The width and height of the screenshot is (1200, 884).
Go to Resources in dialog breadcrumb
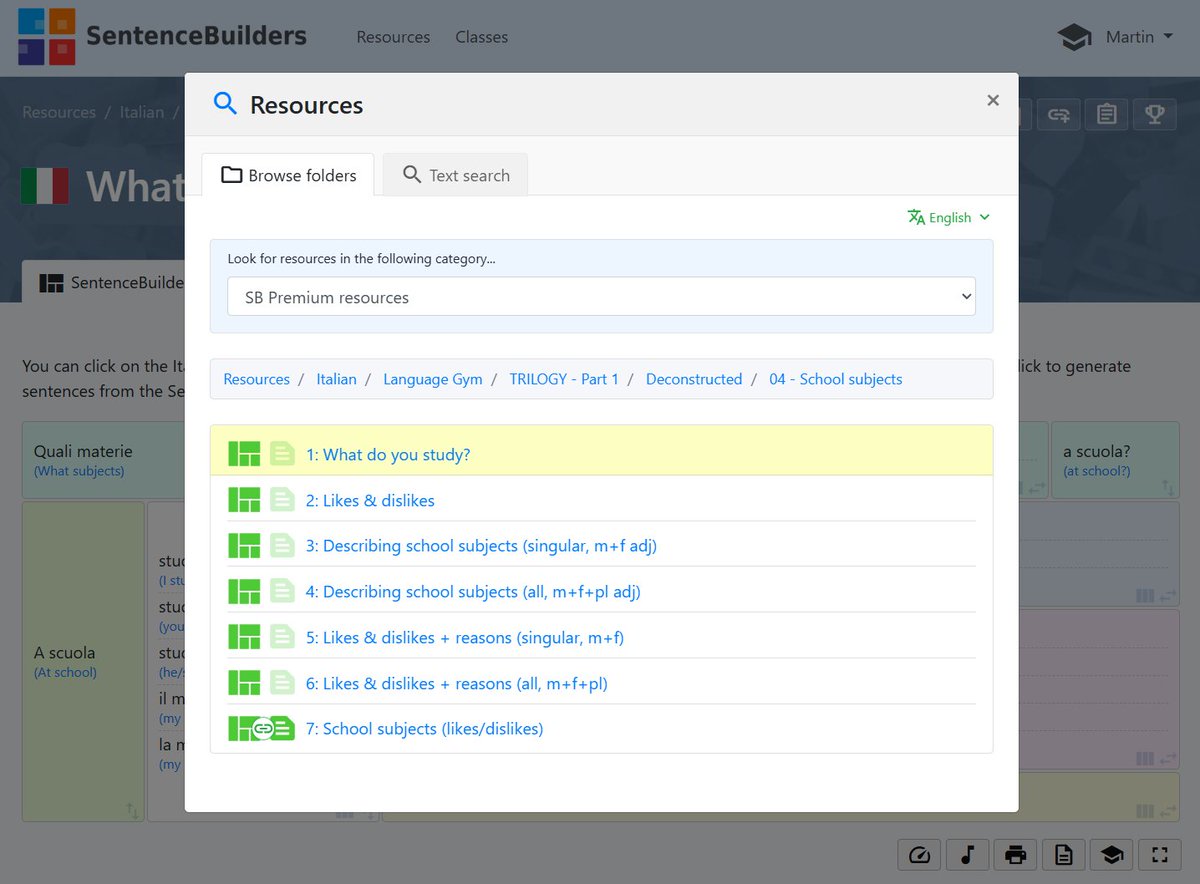pyautogui.click(x=256, y=379)
